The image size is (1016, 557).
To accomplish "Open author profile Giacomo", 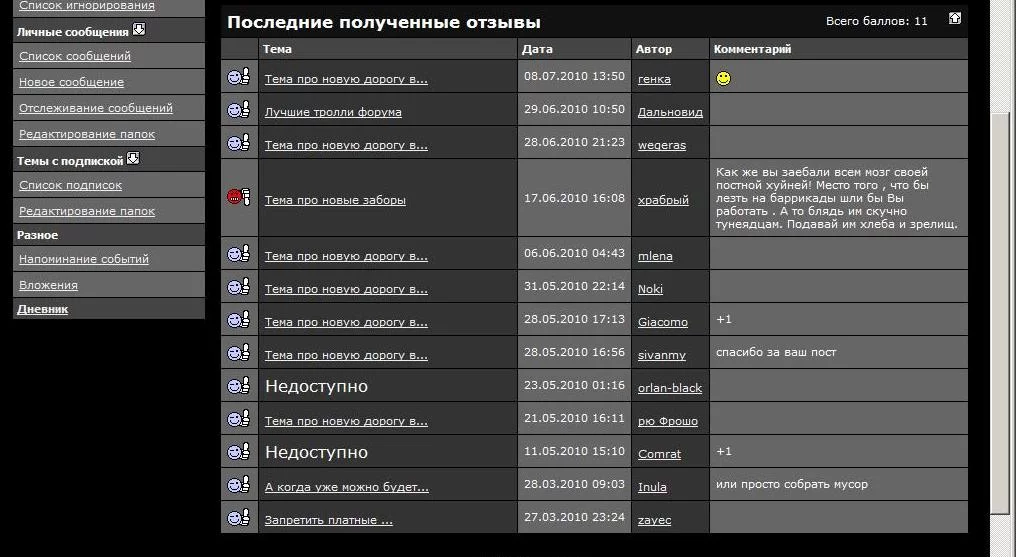I will pos(662,322).
